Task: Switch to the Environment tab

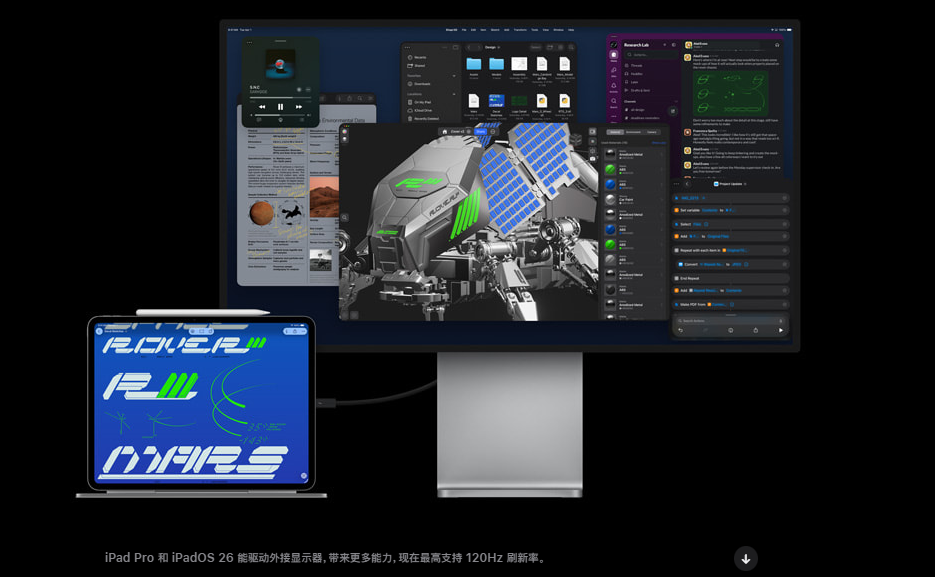Action: click(x=633, y=132)
